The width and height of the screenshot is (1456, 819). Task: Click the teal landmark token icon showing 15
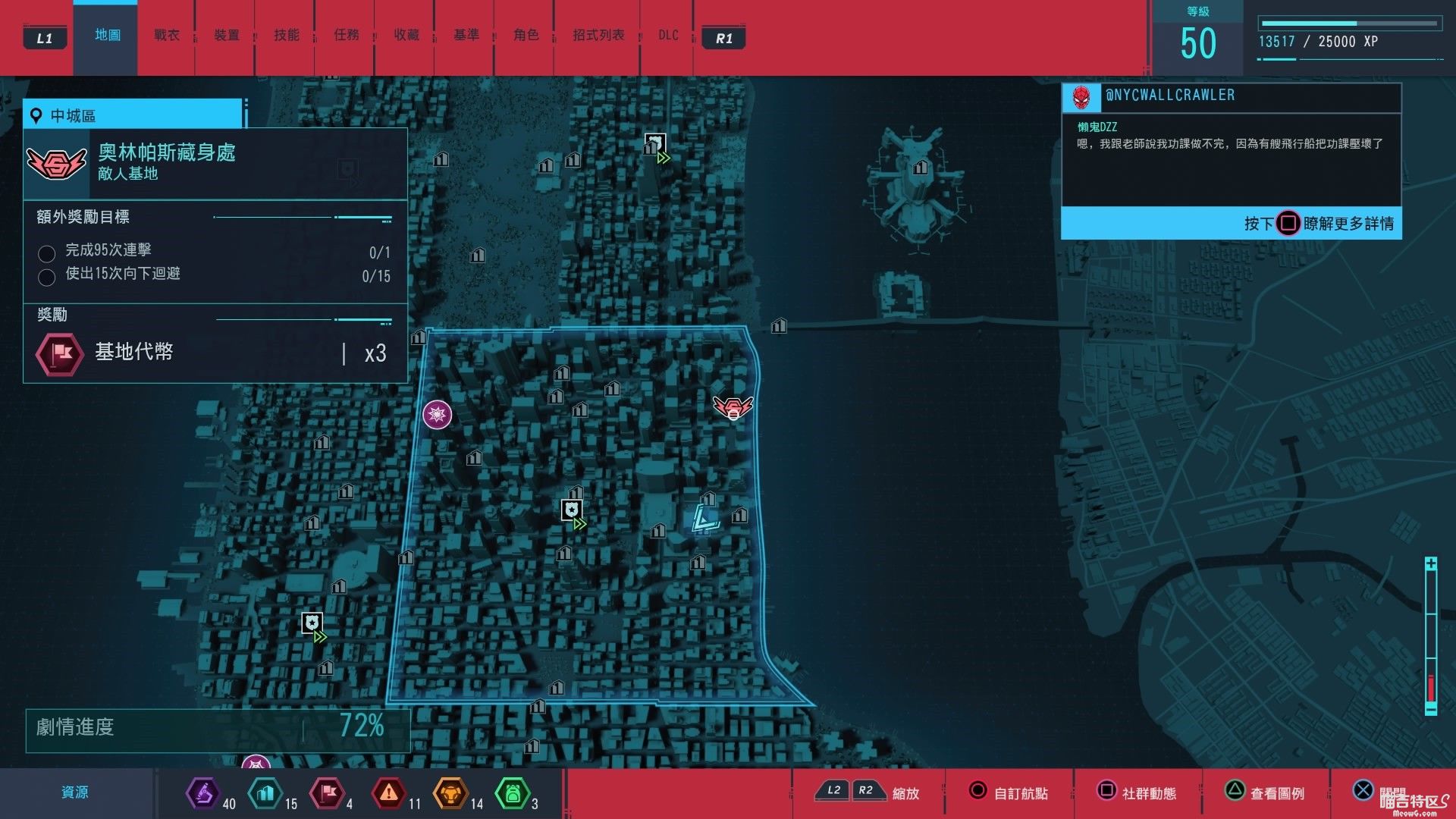pos(265,794)
